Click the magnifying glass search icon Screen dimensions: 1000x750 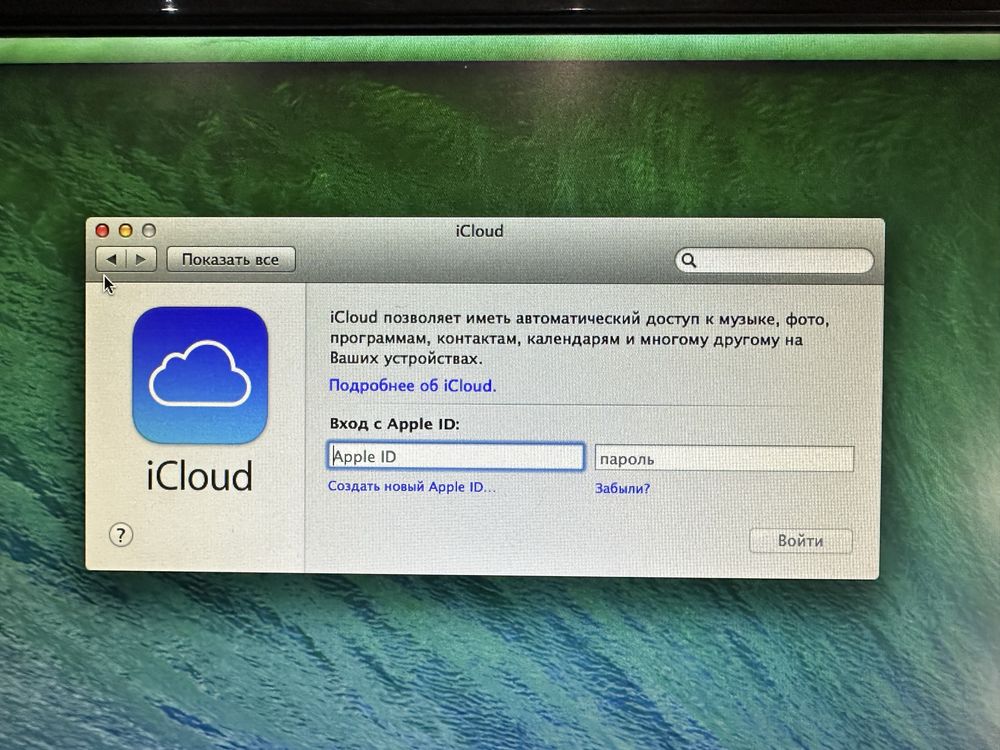click(x=689, y=260)
